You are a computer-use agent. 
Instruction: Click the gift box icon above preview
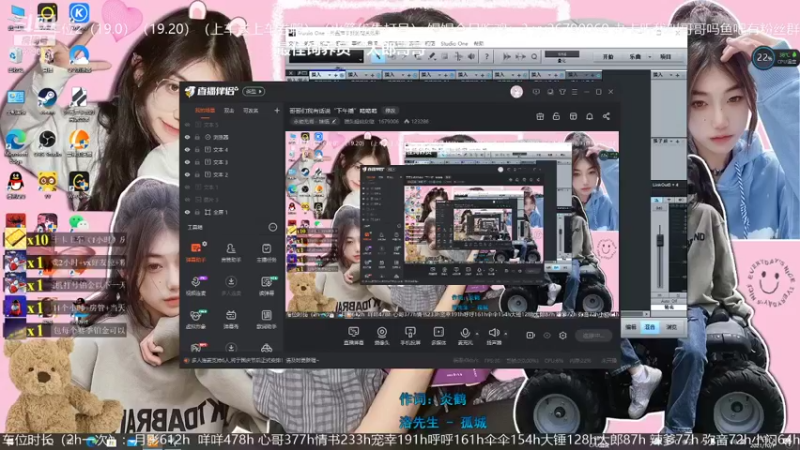click(x=540, y=116)
